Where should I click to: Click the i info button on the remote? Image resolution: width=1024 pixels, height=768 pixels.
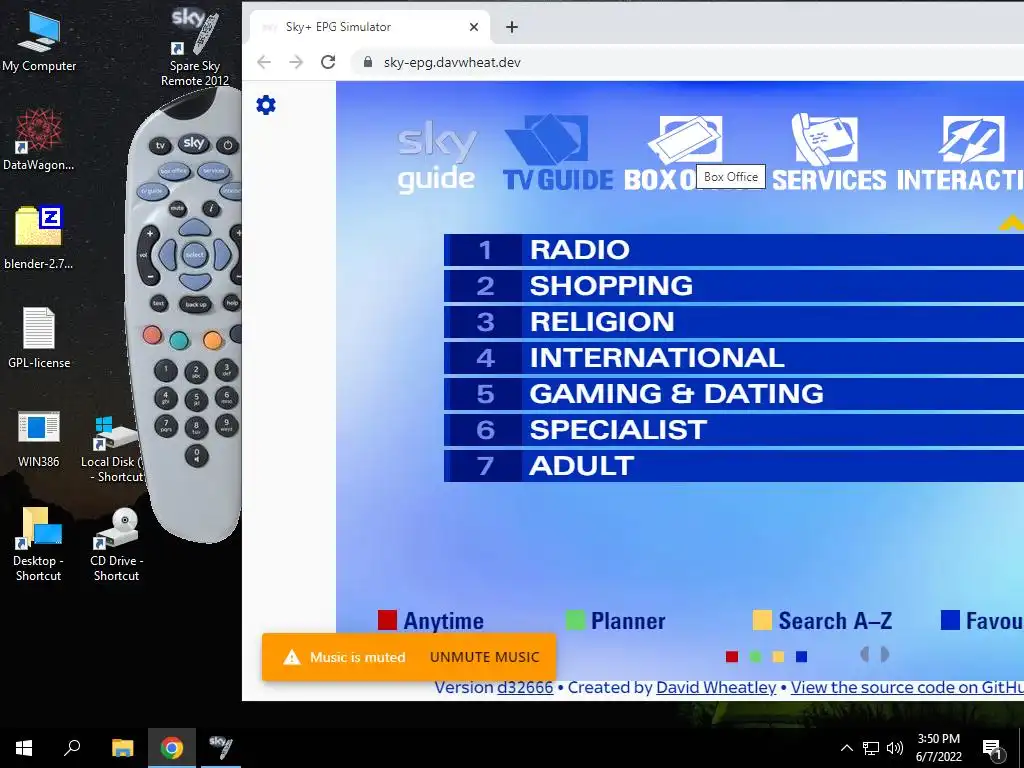[x=211, y=209]
